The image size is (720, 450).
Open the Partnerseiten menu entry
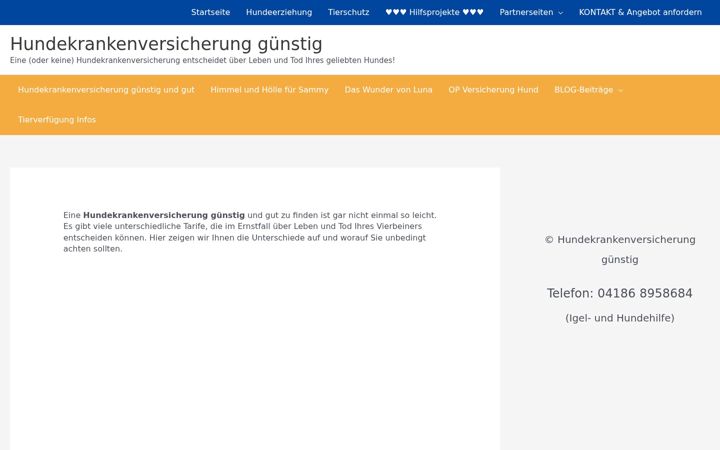click(x=526, y=12)
